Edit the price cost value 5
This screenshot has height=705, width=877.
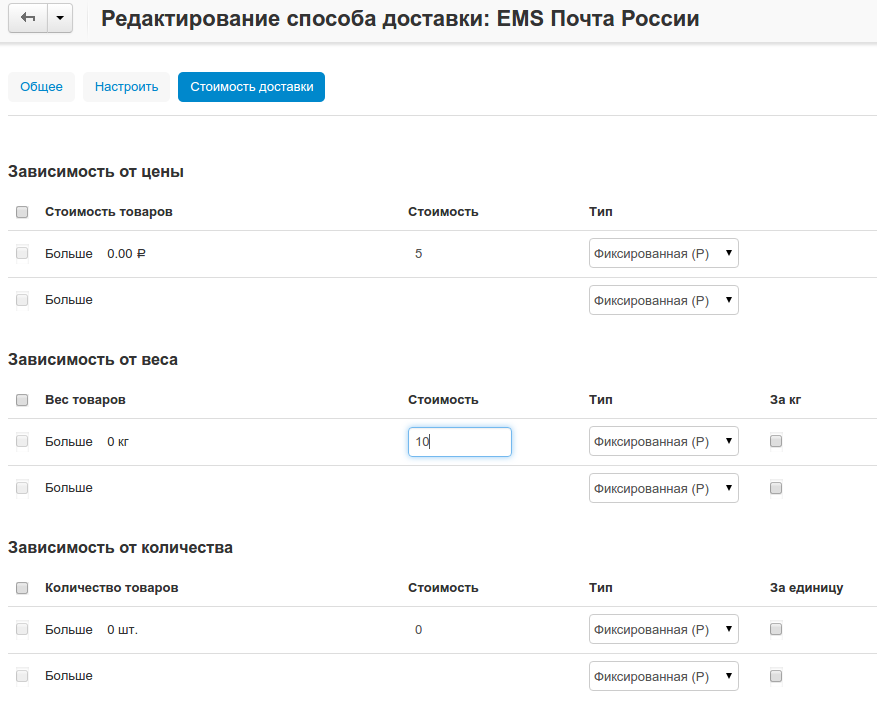tap(418, 254)
